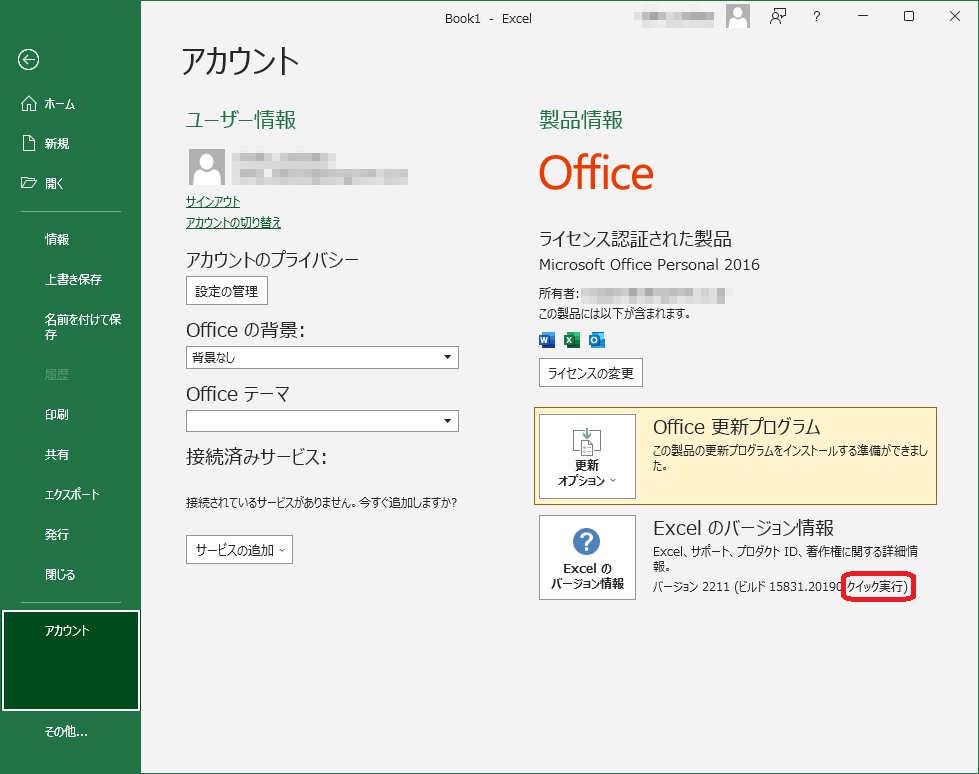Click the Word app icon
This screenshot has height=774, width=979.
(546, 340)
